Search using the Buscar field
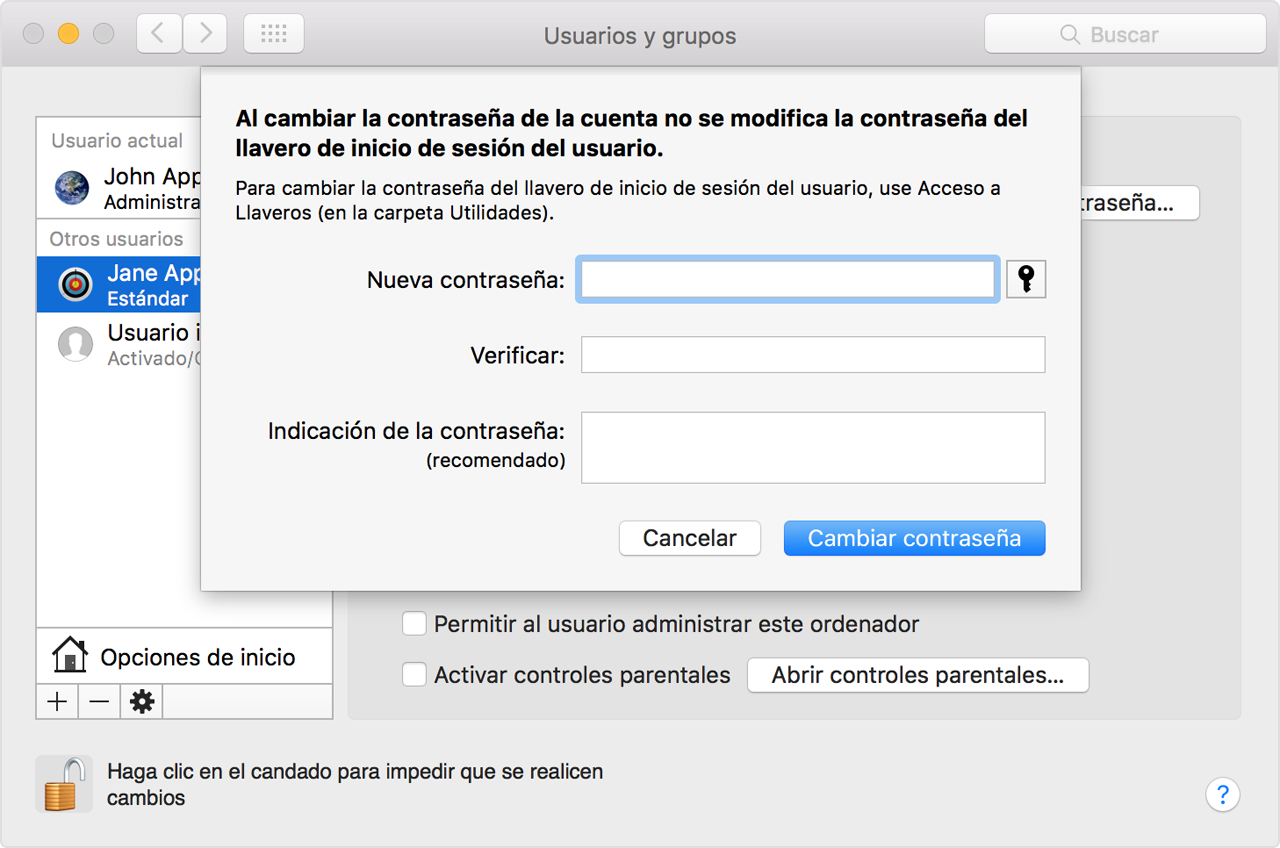The height and width of the screenshot is (848, 1280). coord(1125,34)
